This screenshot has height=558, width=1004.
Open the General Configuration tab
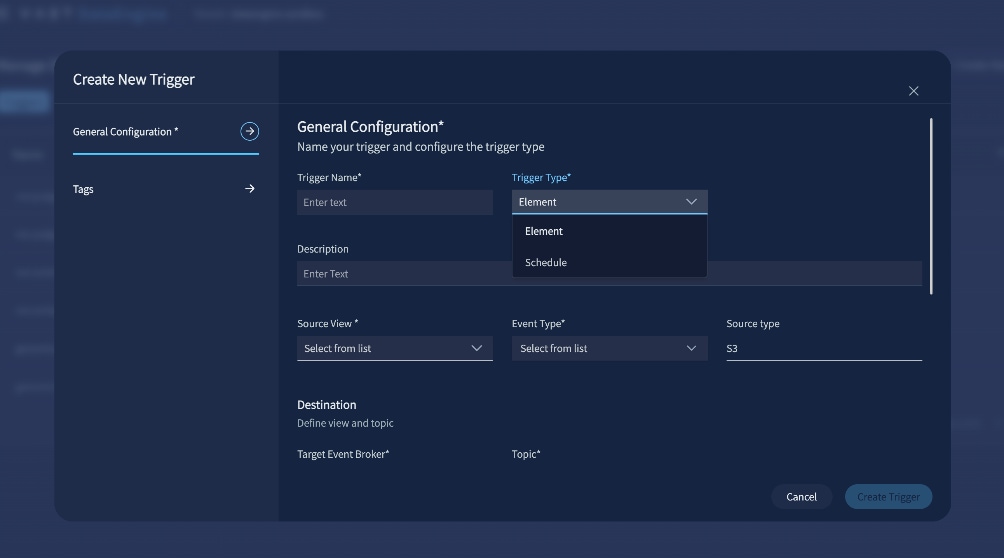[165, 132]
